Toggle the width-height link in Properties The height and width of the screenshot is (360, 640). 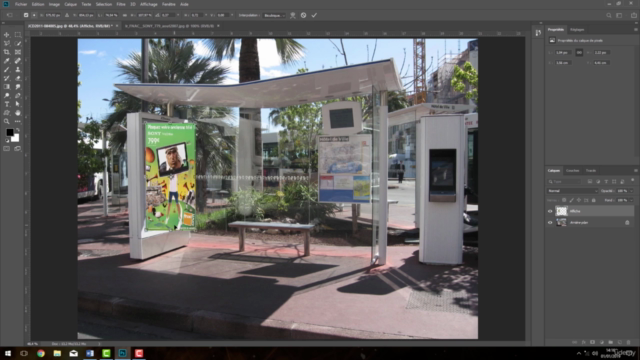pyautogui.click(x=579, y=52)
